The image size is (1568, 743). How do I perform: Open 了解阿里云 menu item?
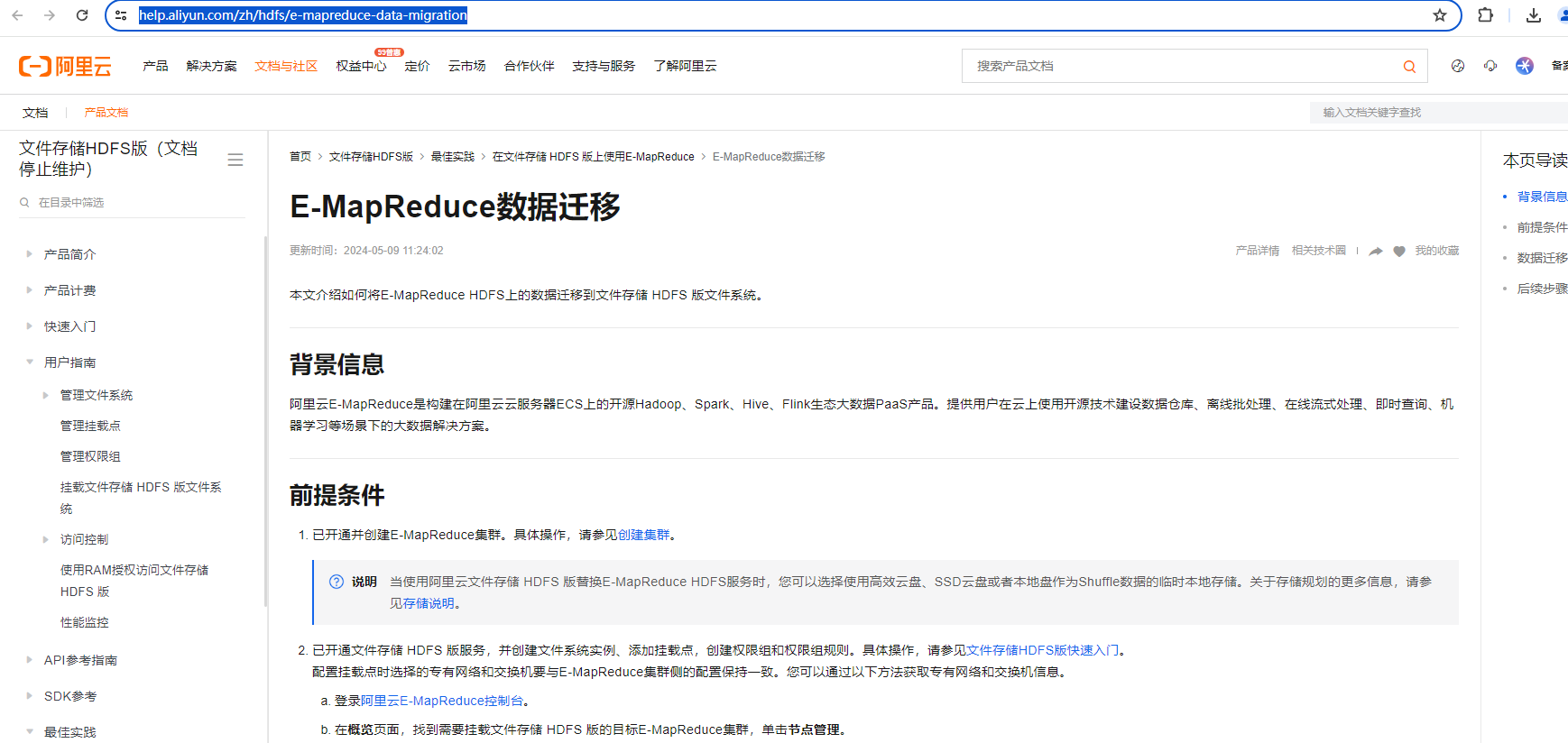pos(685,66)
